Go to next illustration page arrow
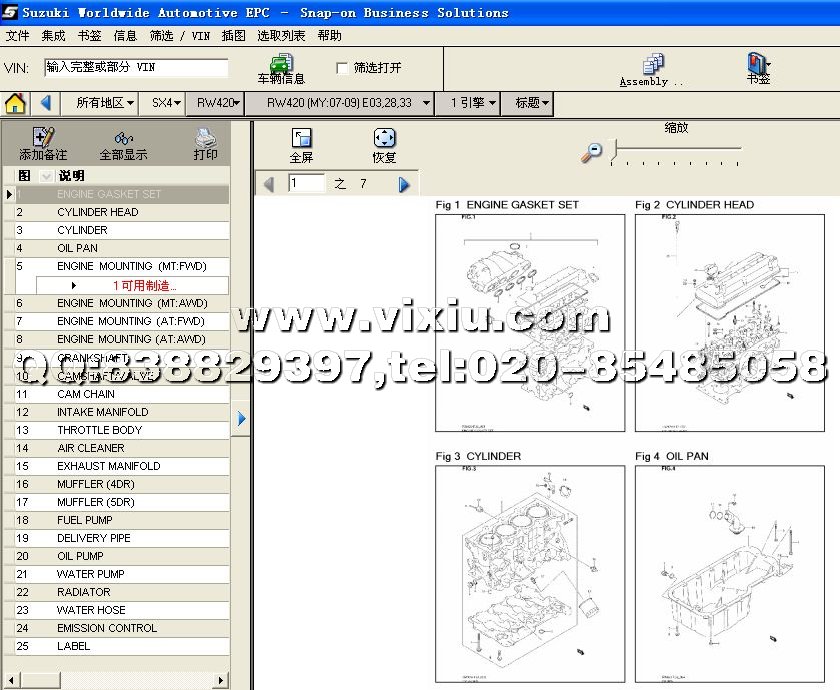 404,184
